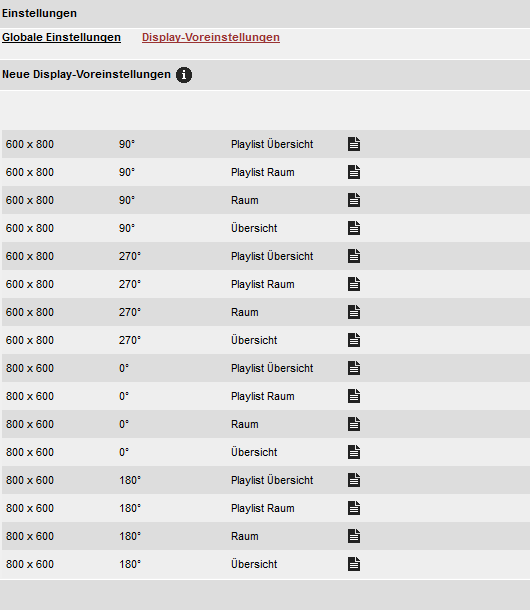Click the Neue Display-Voreinstellungen heading

click(86, 74)
